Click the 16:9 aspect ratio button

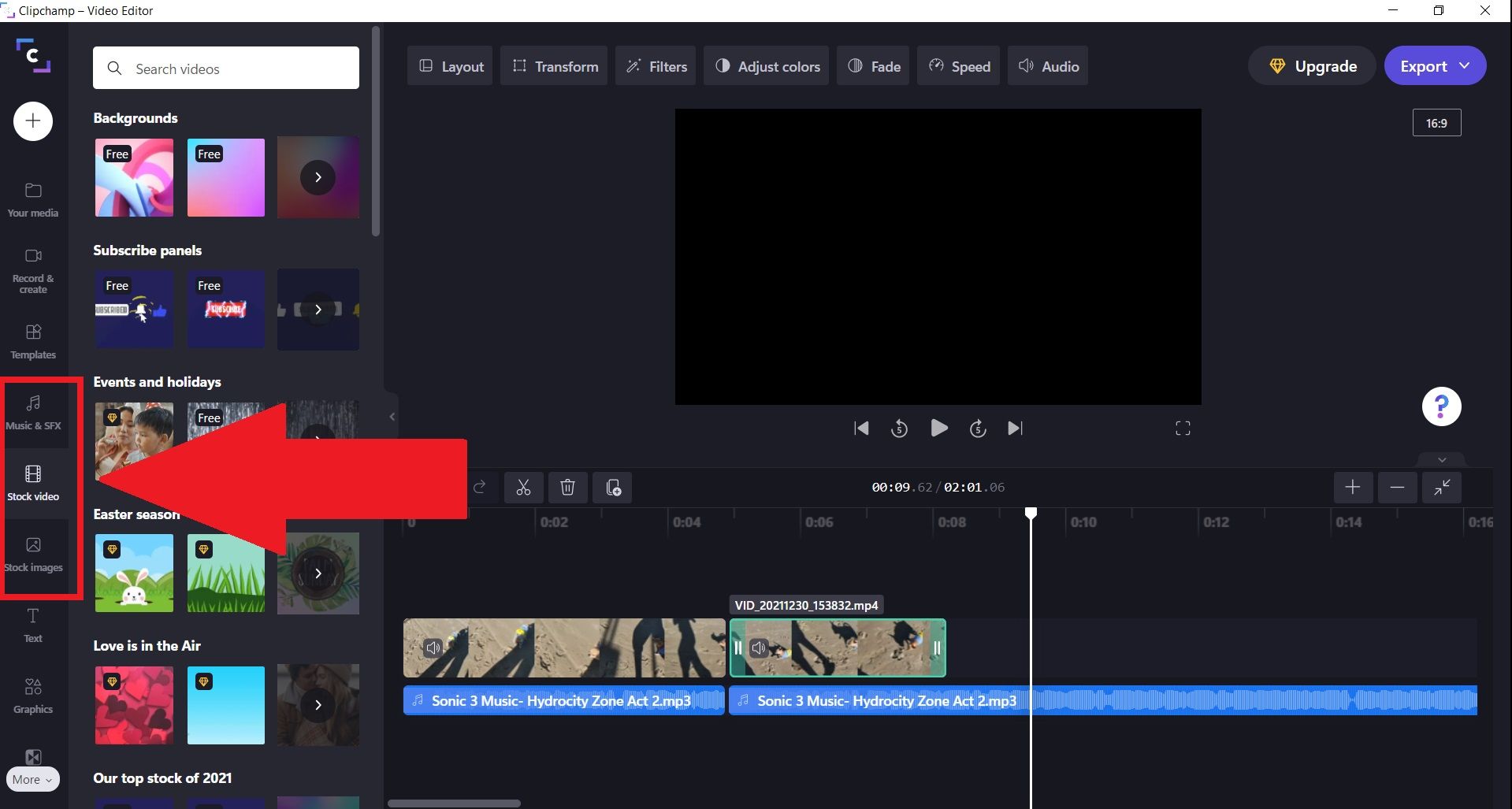coord(1436,122)
